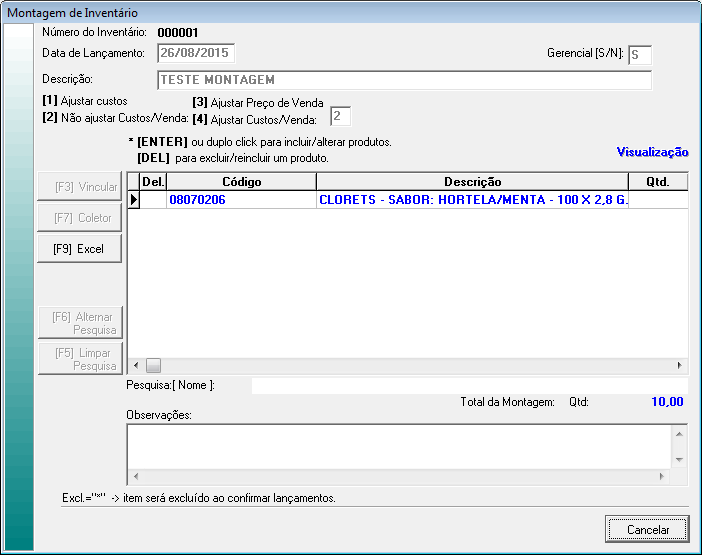Click the Descrição column header
Viewport: 702px width, 555px height.
point(472,182)
